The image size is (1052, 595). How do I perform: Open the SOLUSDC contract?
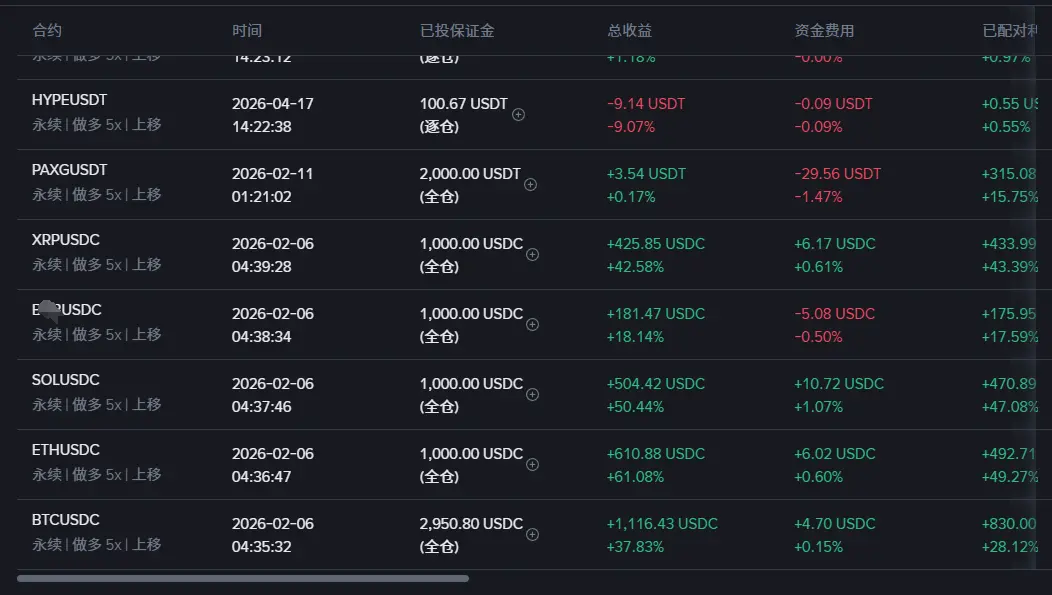[66, 380]
